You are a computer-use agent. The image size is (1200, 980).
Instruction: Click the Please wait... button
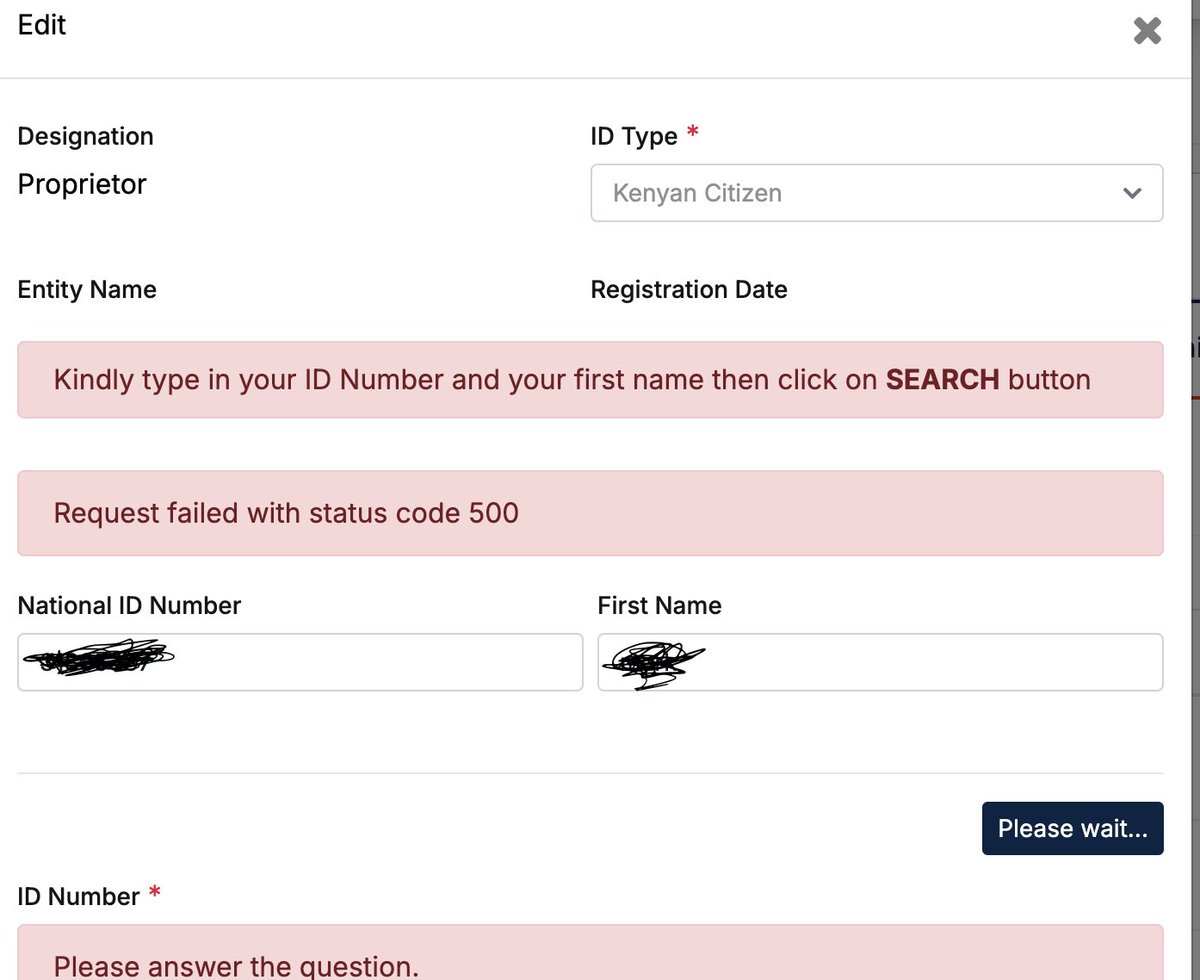tap(1073, 828)
